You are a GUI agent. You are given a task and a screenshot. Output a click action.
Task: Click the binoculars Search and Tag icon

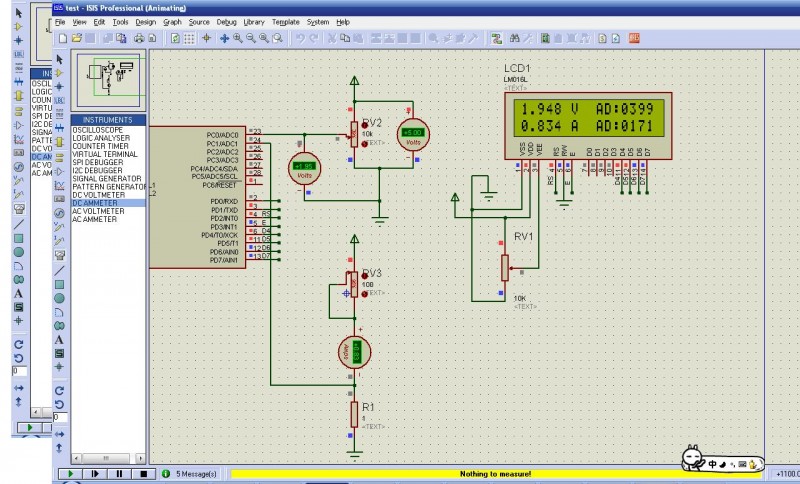[x=514, y=38]
